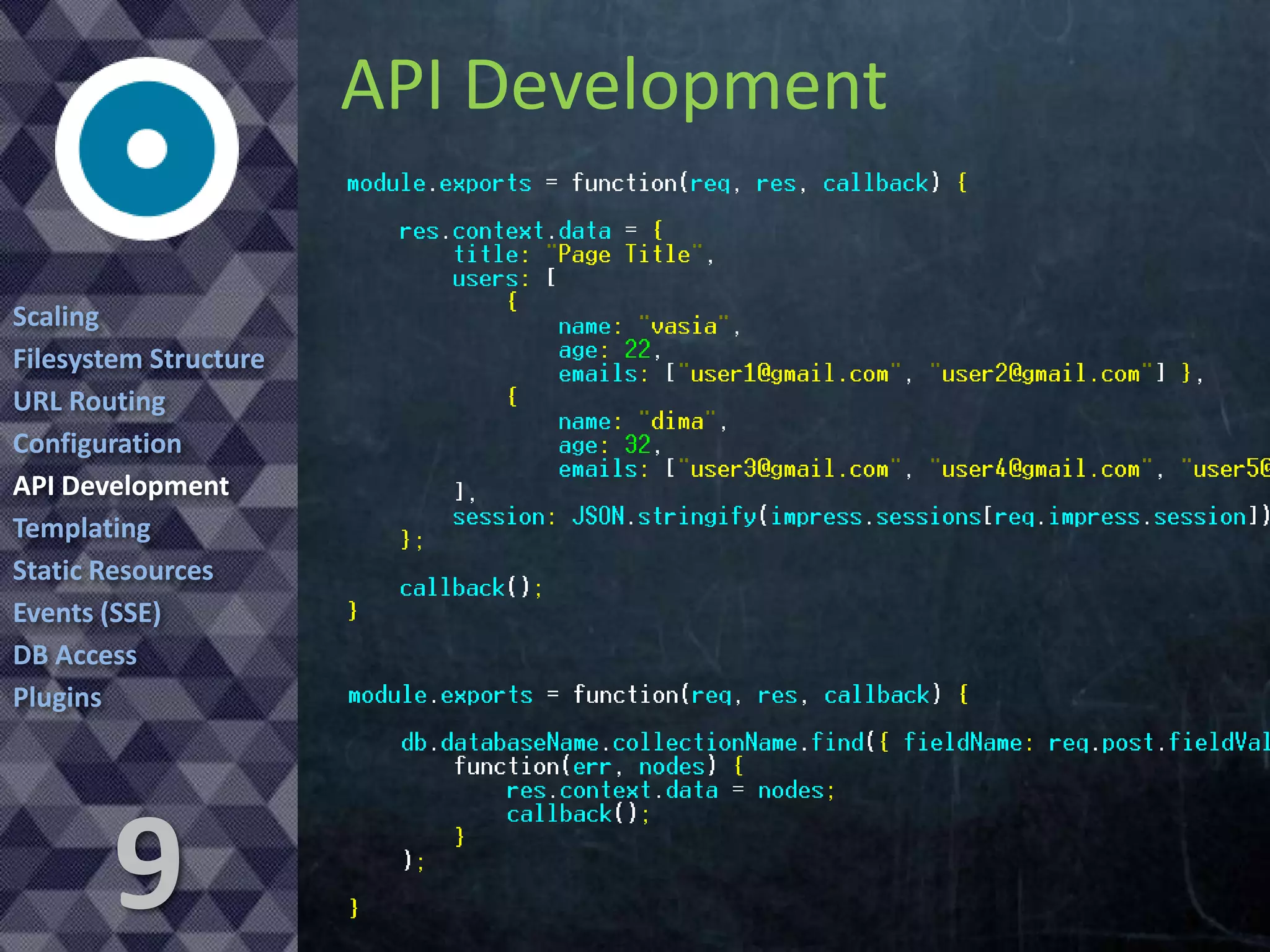The height and width of the screenshot is (952, 1270).
Task: Click the db.databaseName.collectionName.find line
Action: [x=835, y=742]
